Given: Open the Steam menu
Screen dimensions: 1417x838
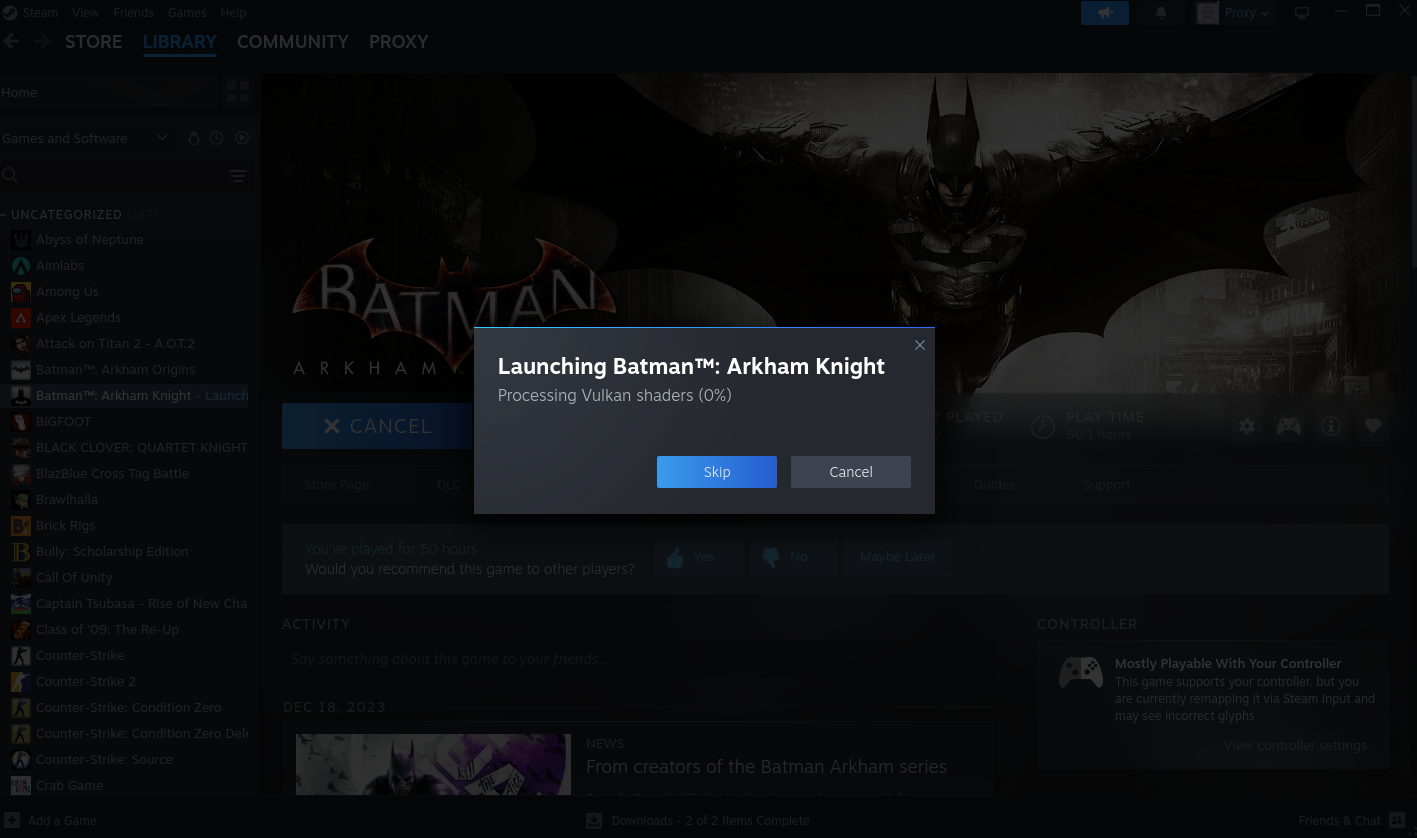Looking at the screenshot, I should pyautogui.click(x=40, y=13).
